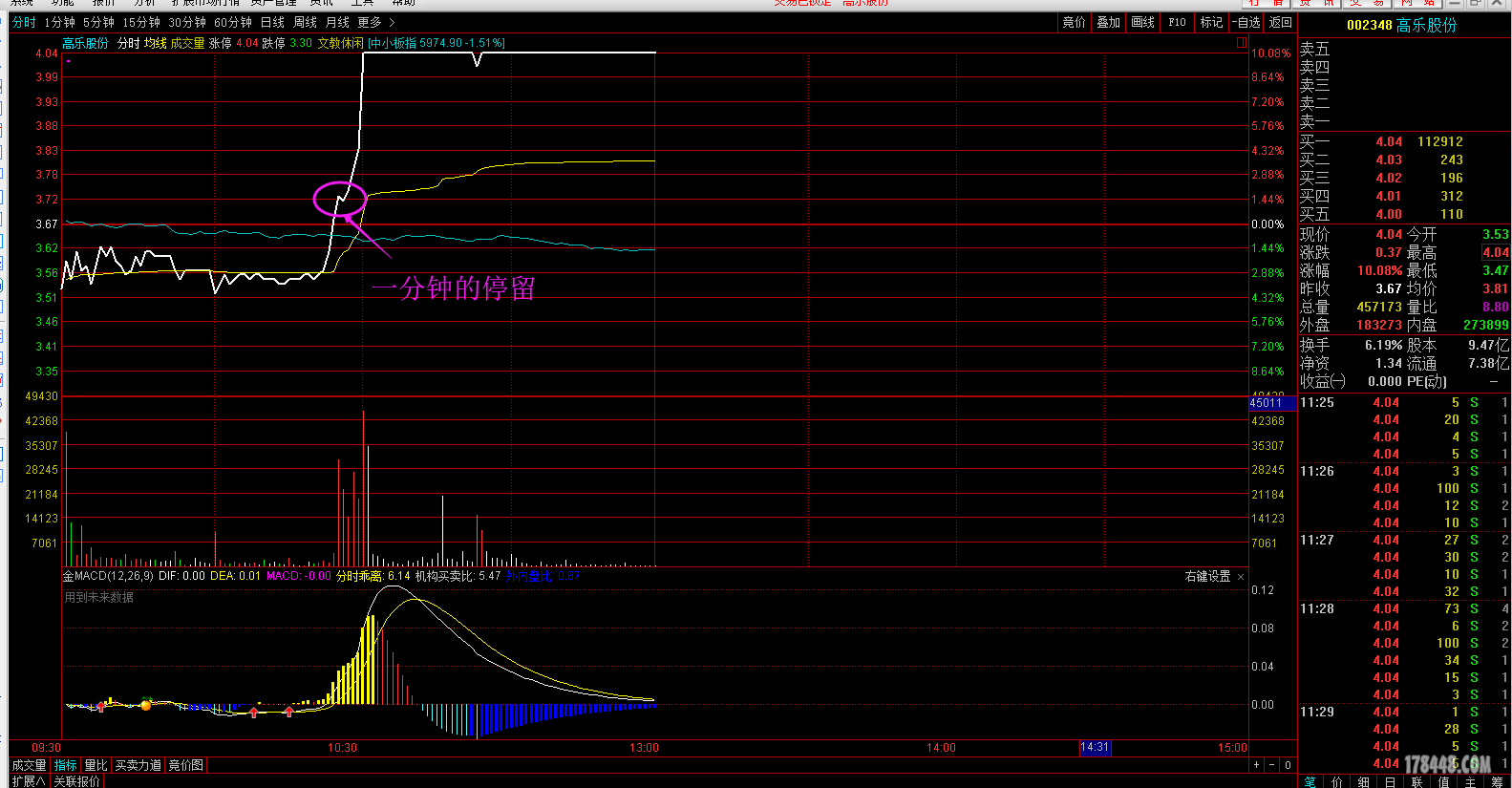Click the 0 icon at bottom right of chart
1512x788 pixels.
1288,765
